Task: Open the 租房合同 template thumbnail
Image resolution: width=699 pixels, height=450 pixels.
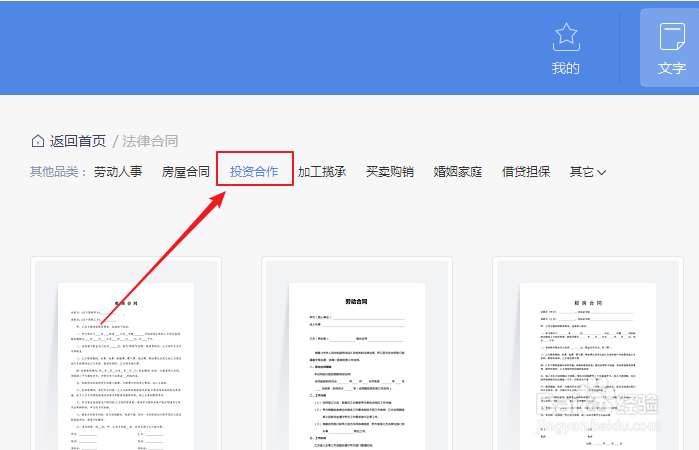Action: pyautogui.click(x=588, y=354)
